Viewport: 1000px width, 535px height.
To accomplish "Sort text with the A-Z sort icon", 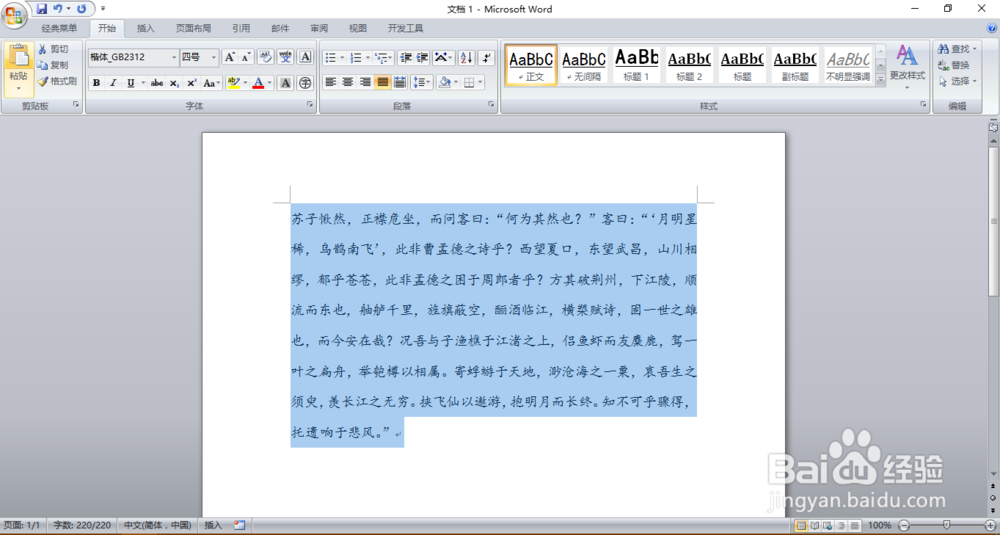I will [x=466, y=58].
